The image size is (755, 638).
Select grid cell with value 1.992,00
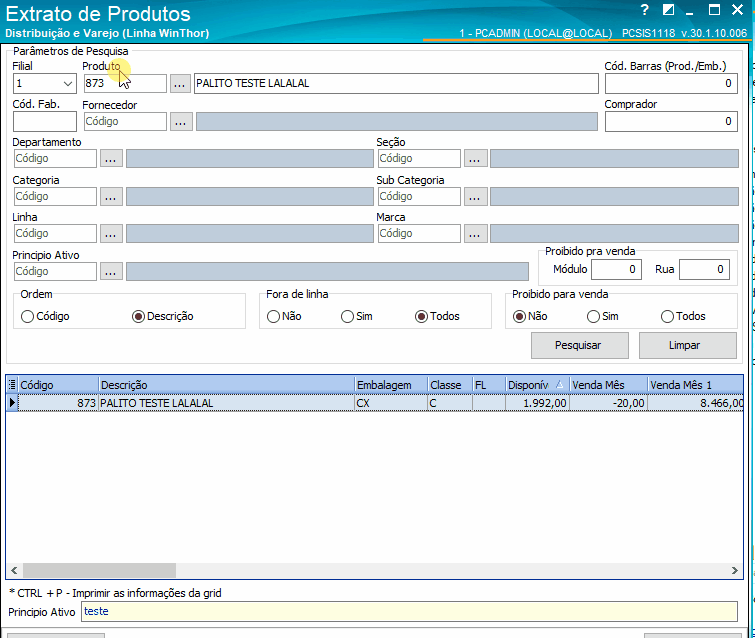tap(537, 403)
